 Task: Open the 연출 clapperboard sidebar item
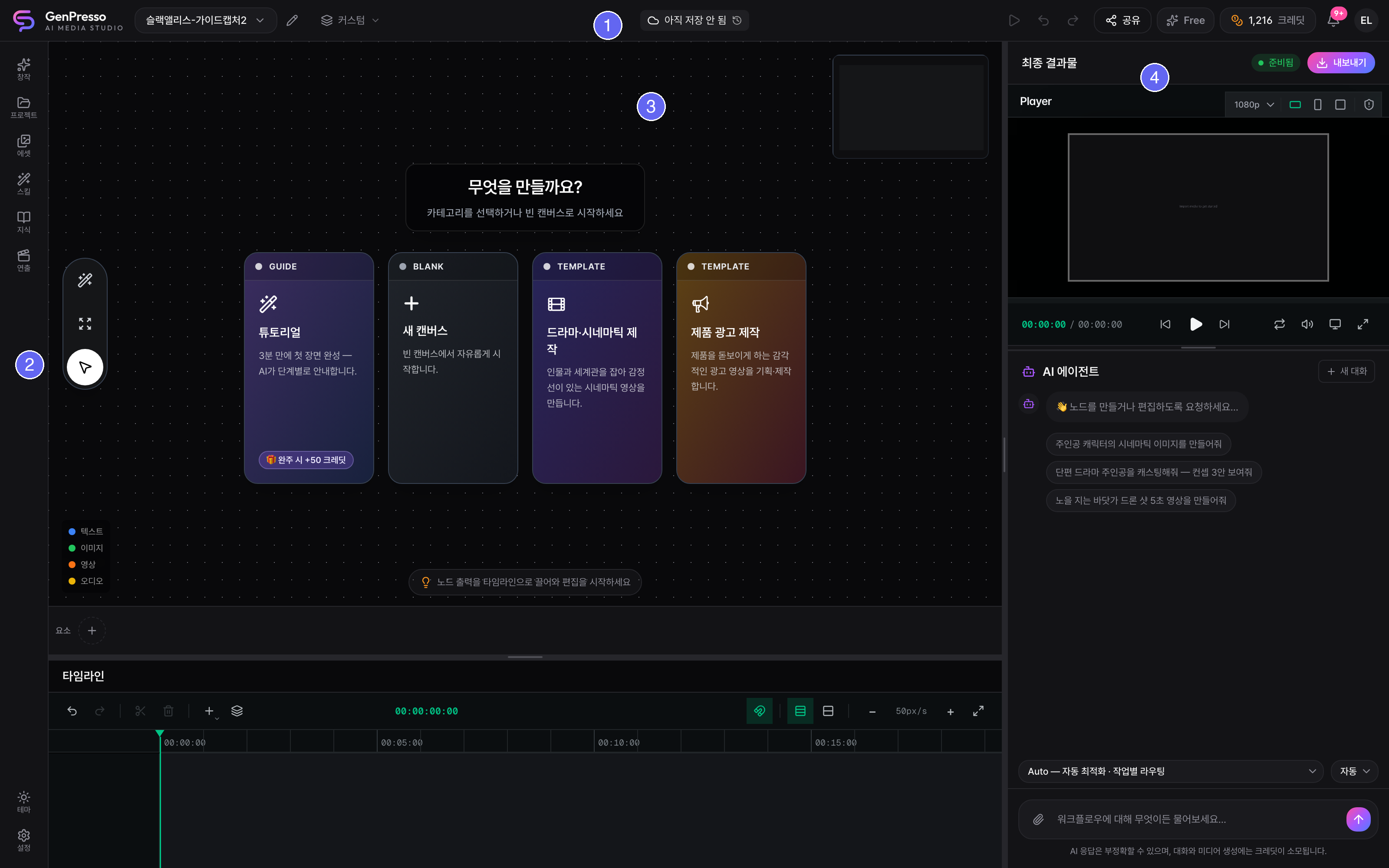[23, 260]
